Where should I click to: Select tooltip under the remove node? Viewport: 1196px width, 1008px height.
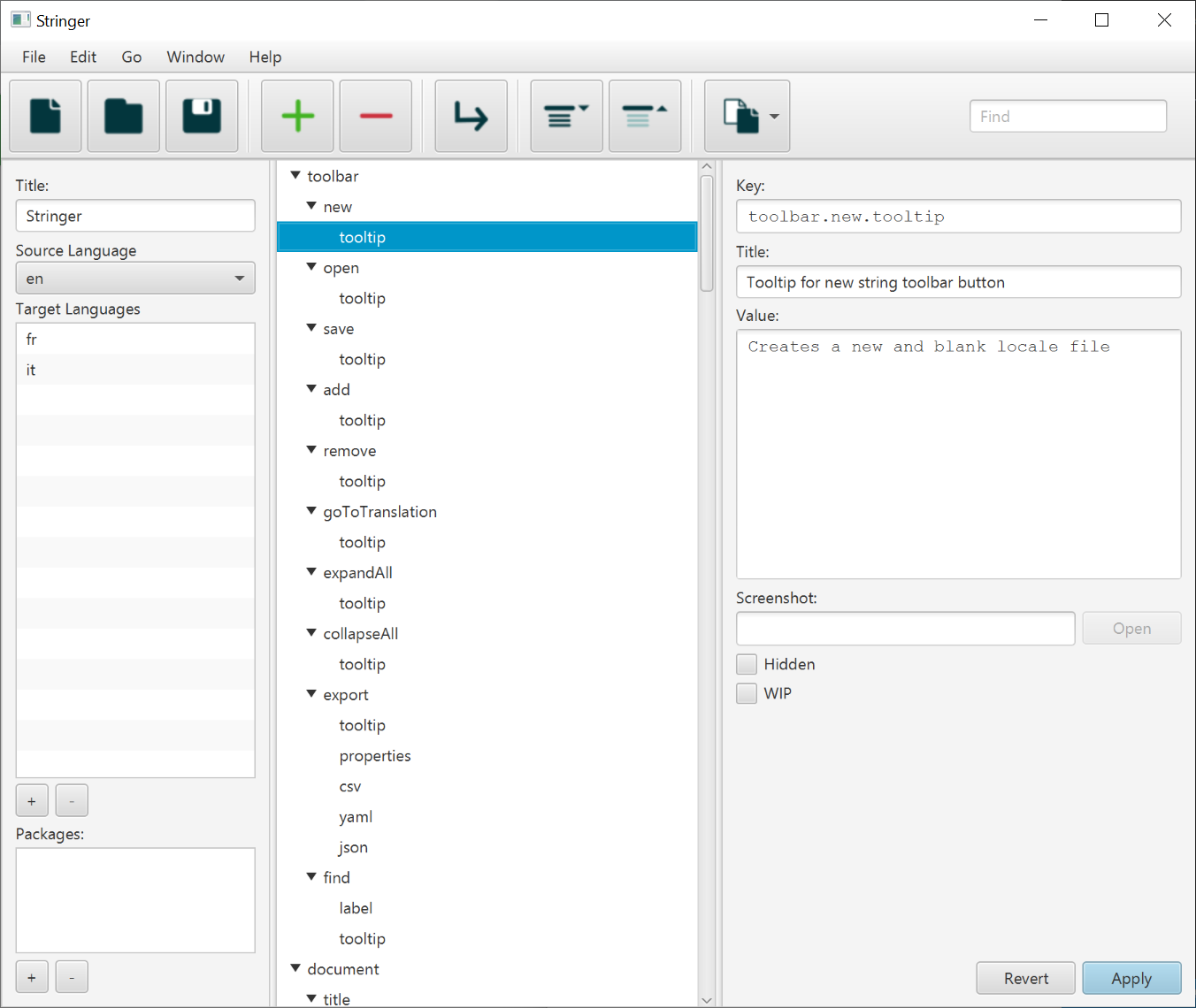tap(487, 481)
